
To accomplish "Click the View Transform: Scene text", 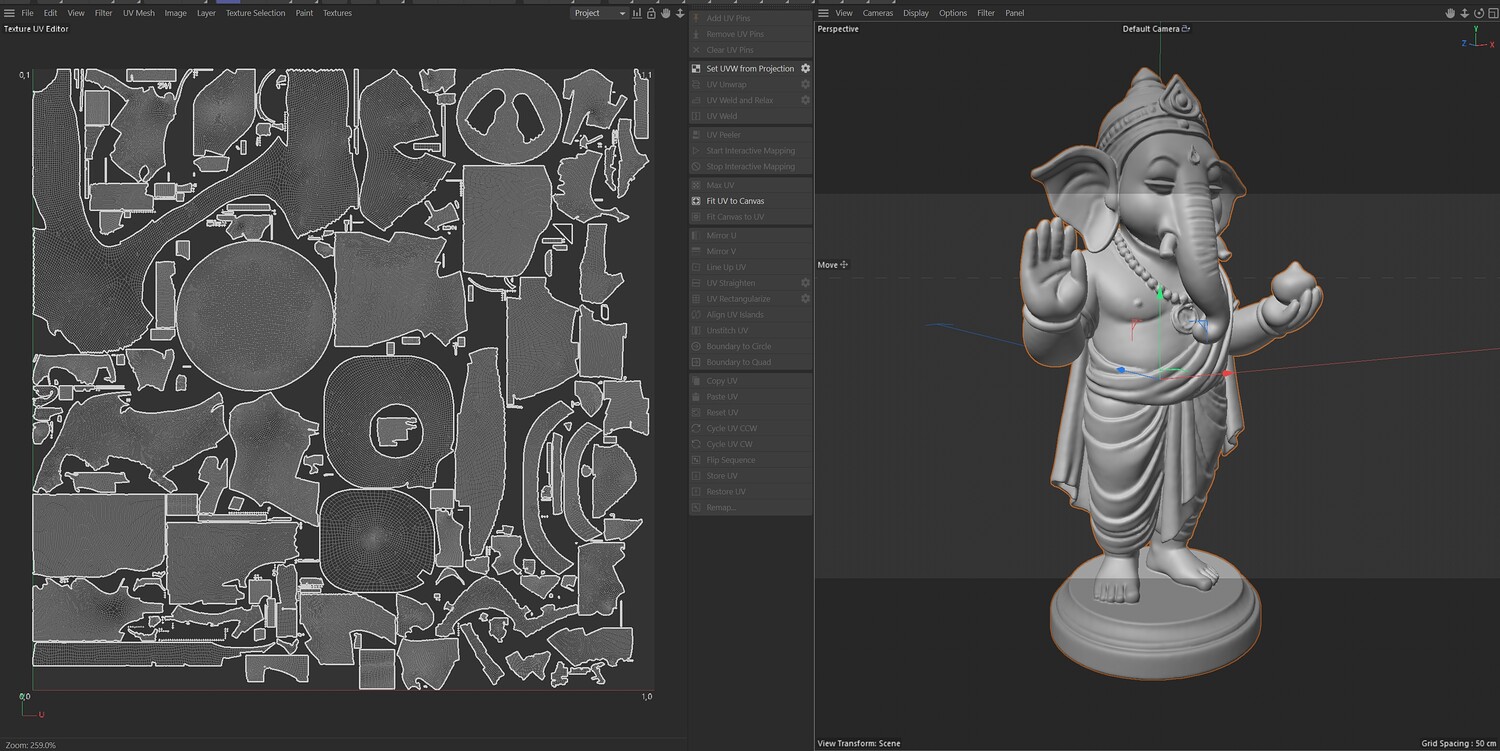I will coord(859,744).
